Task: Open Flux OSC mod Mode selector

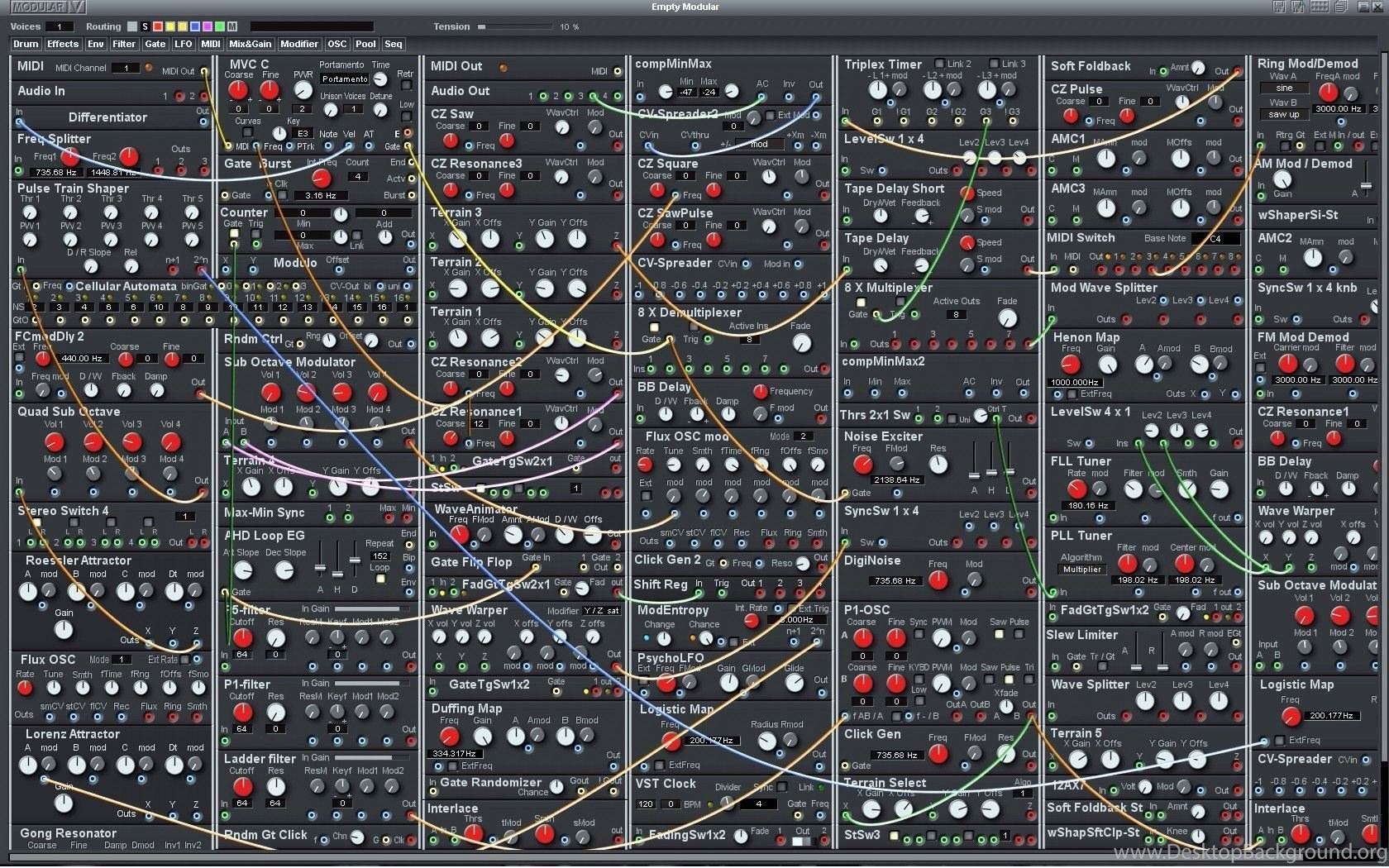Action: [x=802, y=436]
